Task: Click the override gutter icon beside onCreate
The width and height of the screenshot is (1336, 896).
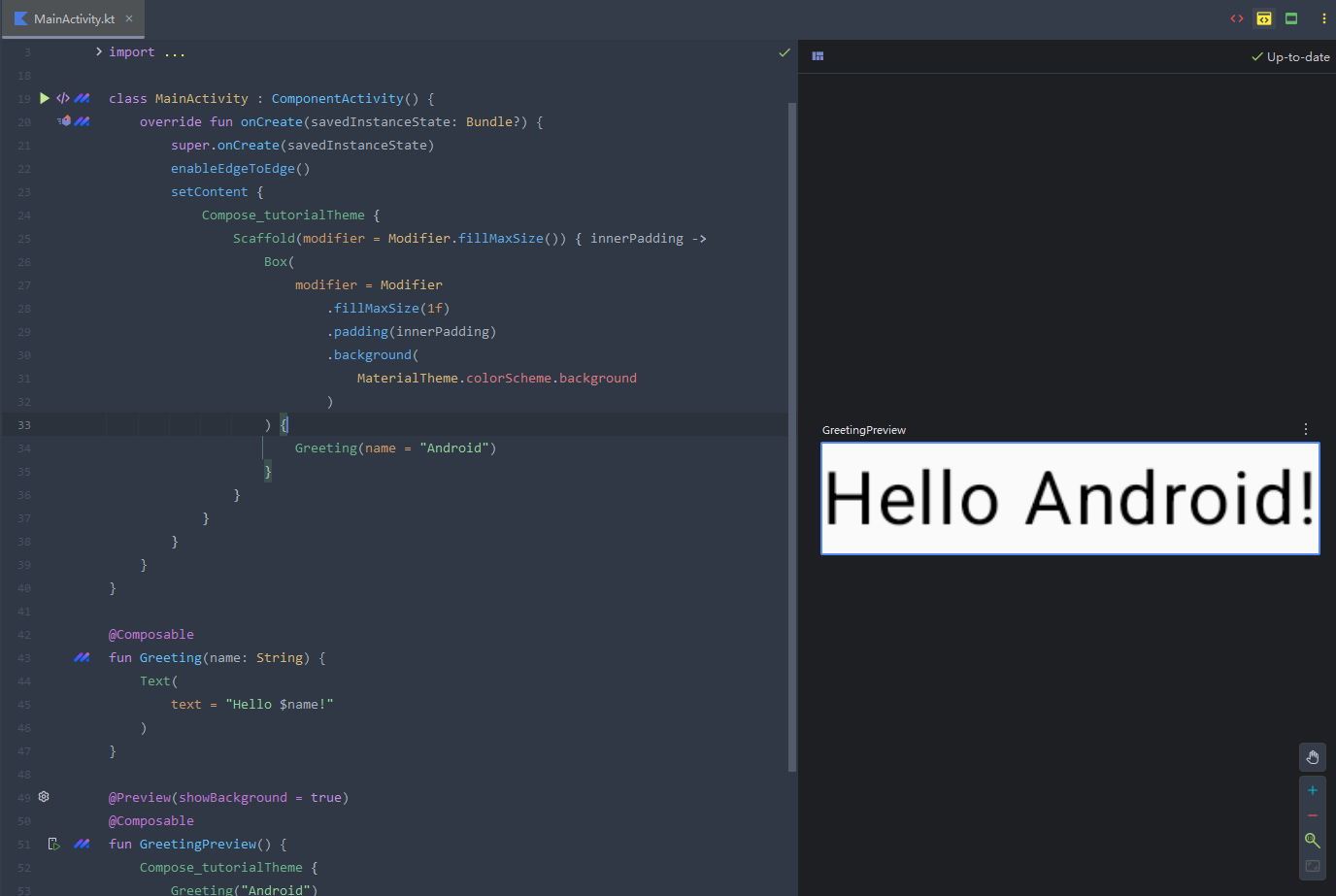Action: point(64,121)
